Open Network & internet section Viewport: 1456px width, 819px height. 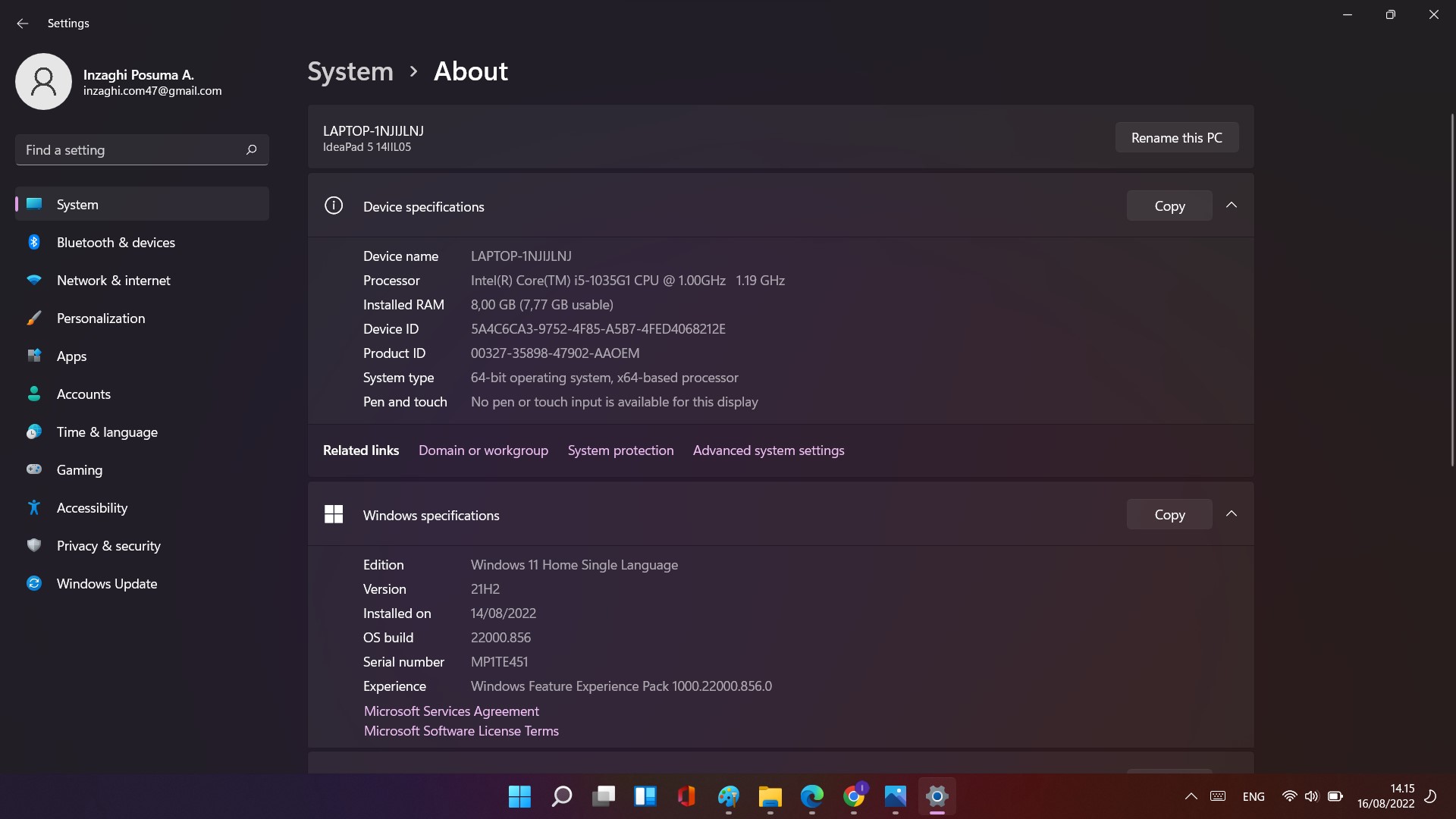coord(113,281)
